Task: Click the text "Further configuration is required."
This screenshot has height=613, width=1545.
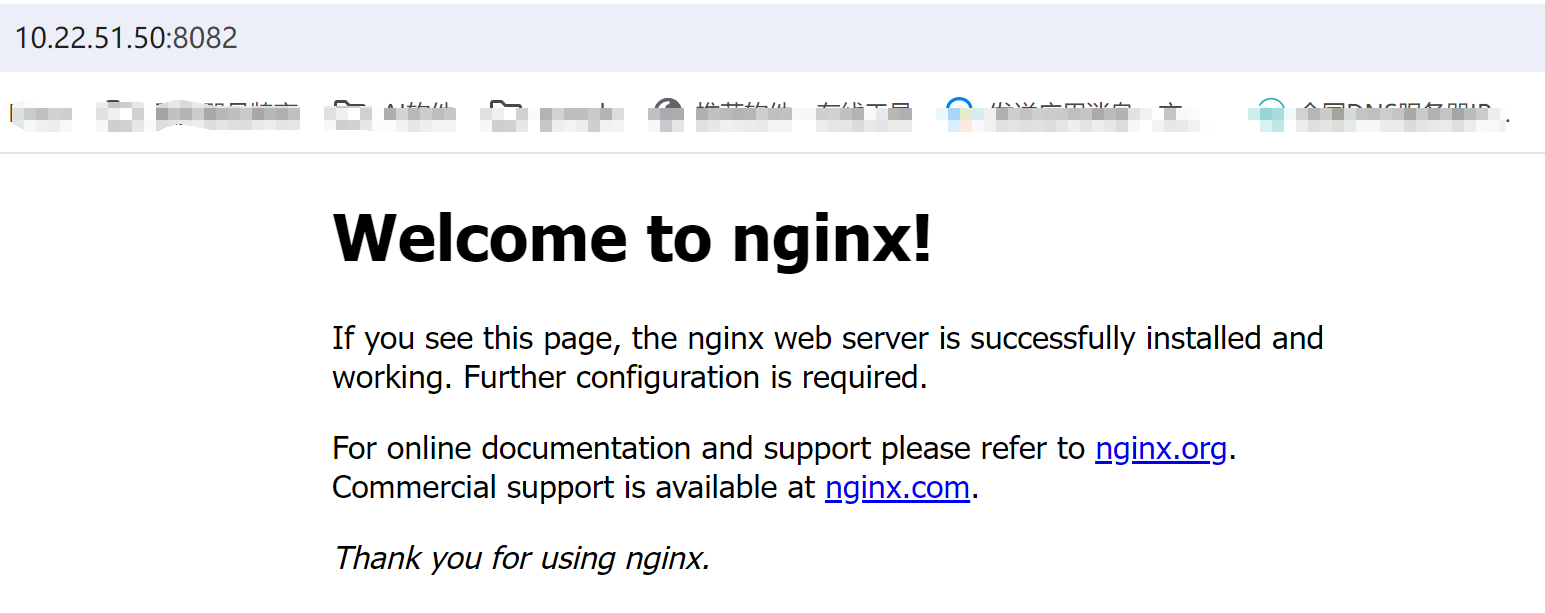Action: pyautogui.click(x=696, y=378)
